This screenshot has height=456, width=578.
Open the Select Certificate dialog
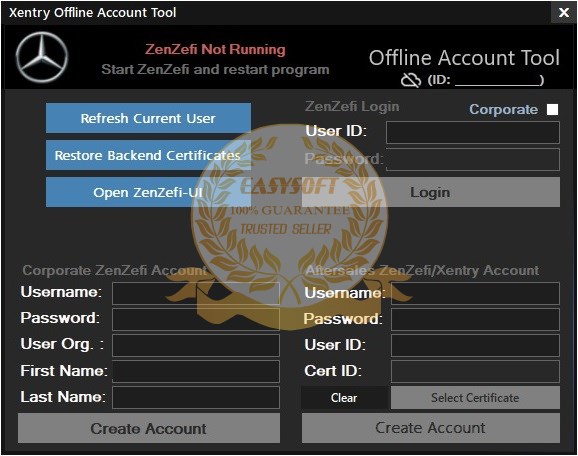(475, 397)
